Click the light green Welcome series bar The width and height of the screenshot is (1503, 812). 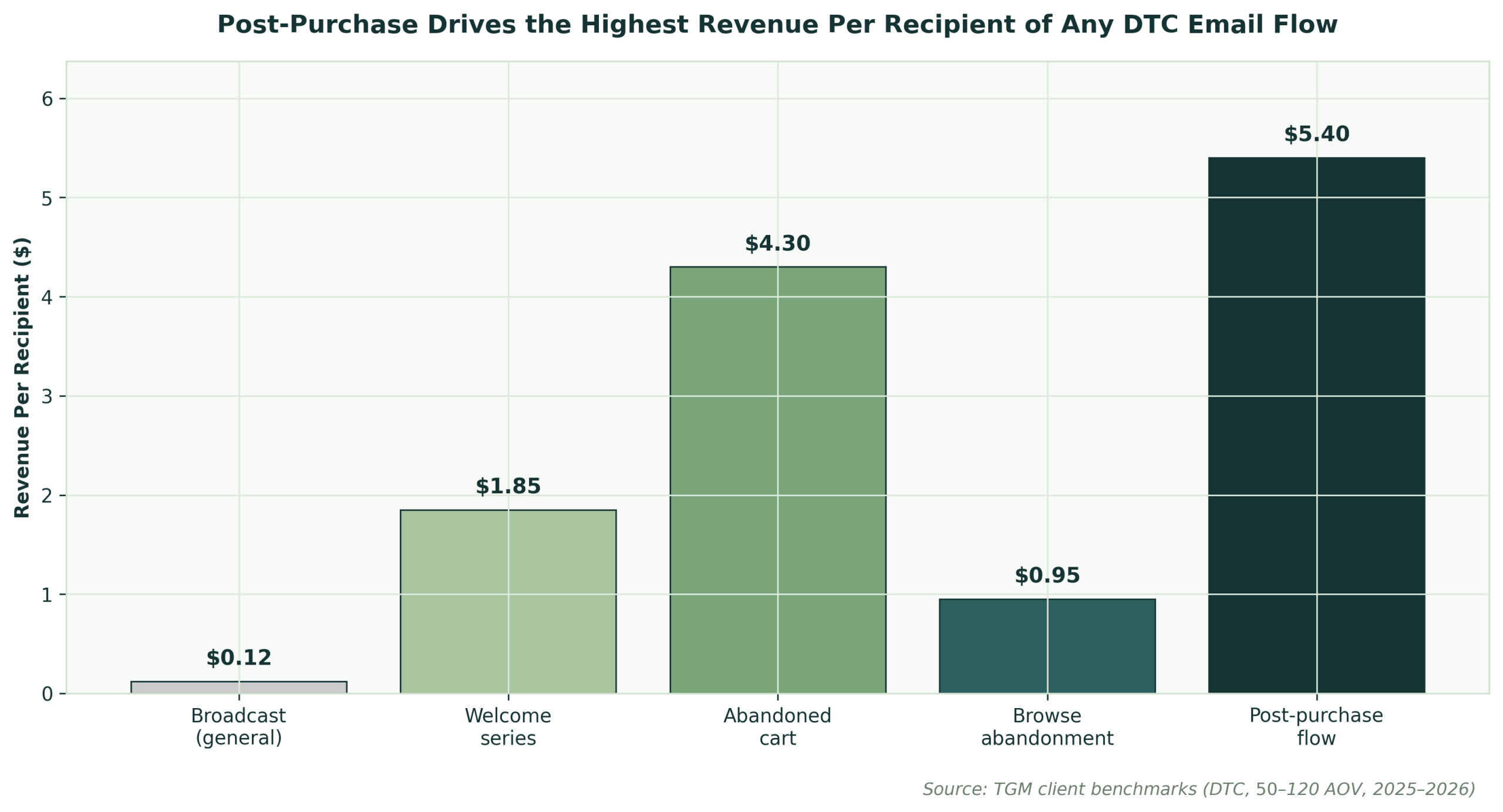pyautogui.click(x=508, y=602)
